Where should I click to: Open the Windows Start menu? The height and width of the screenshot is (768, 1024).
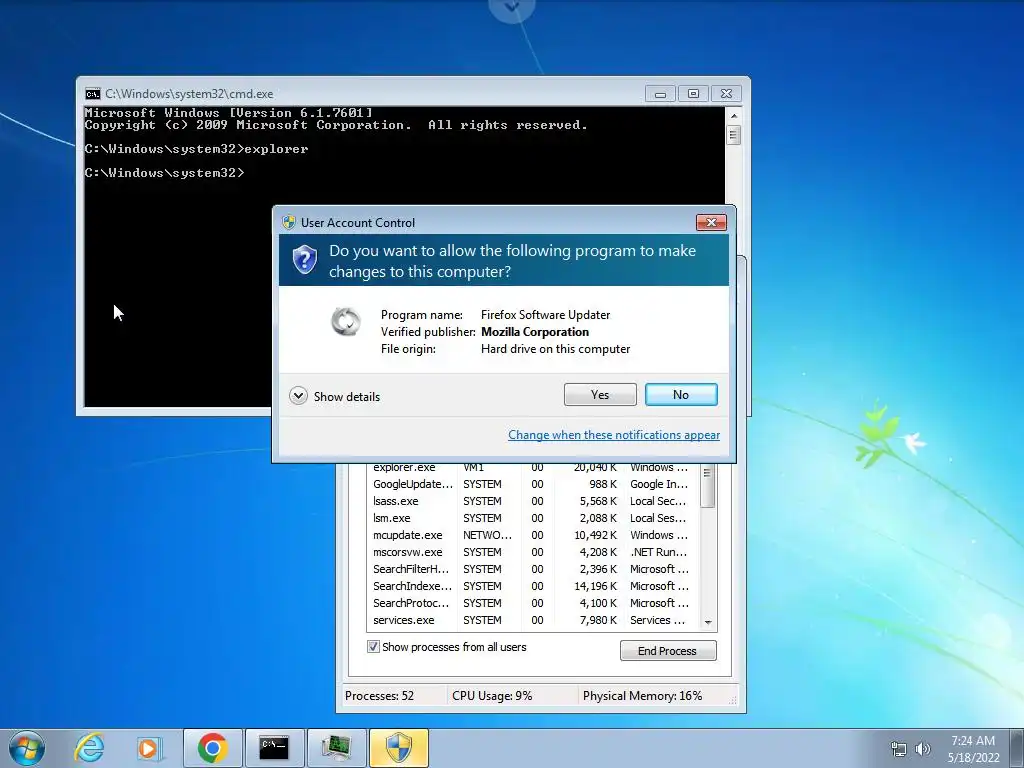(x=27, y=748)
